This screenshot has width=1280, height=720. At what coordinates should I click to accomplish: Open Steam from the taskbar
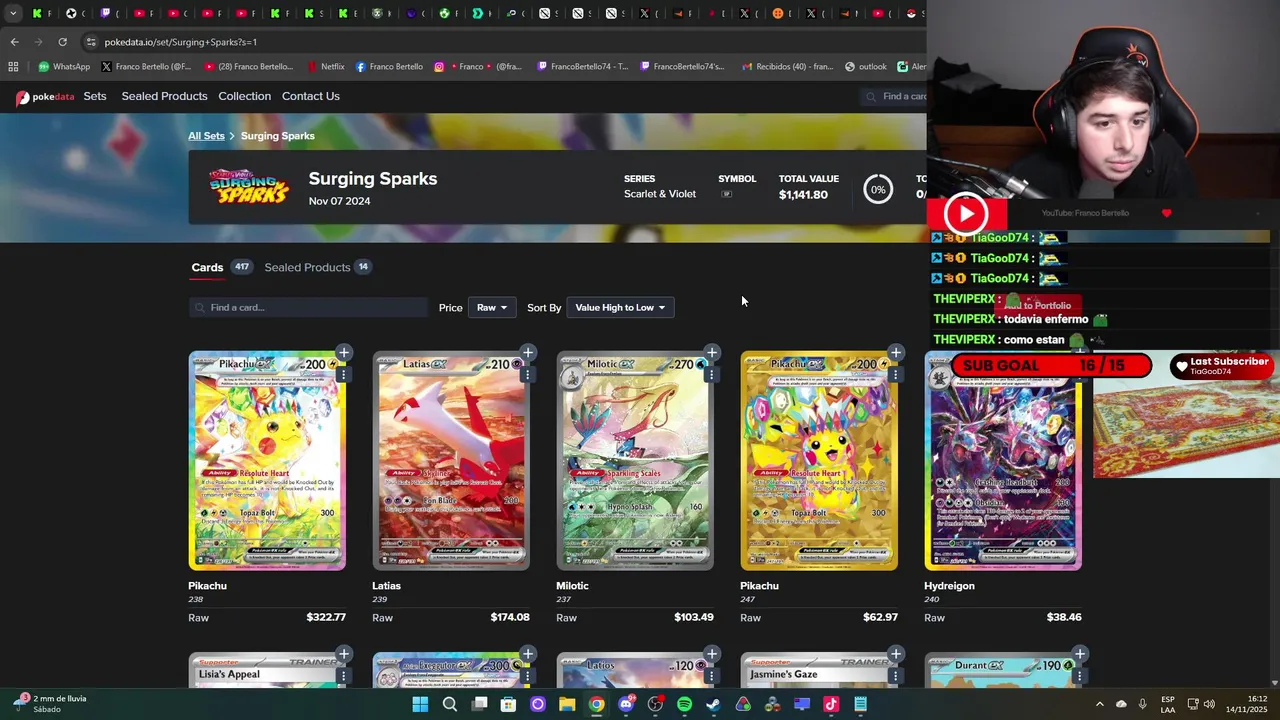pyautogui.click(x=713, y=704)
